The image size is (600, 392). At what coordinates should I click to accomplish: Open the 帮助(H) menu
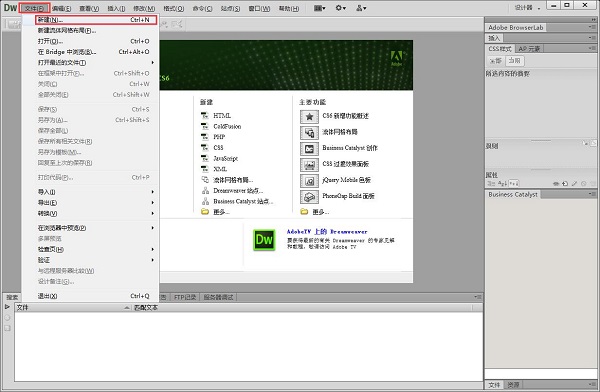289,8
